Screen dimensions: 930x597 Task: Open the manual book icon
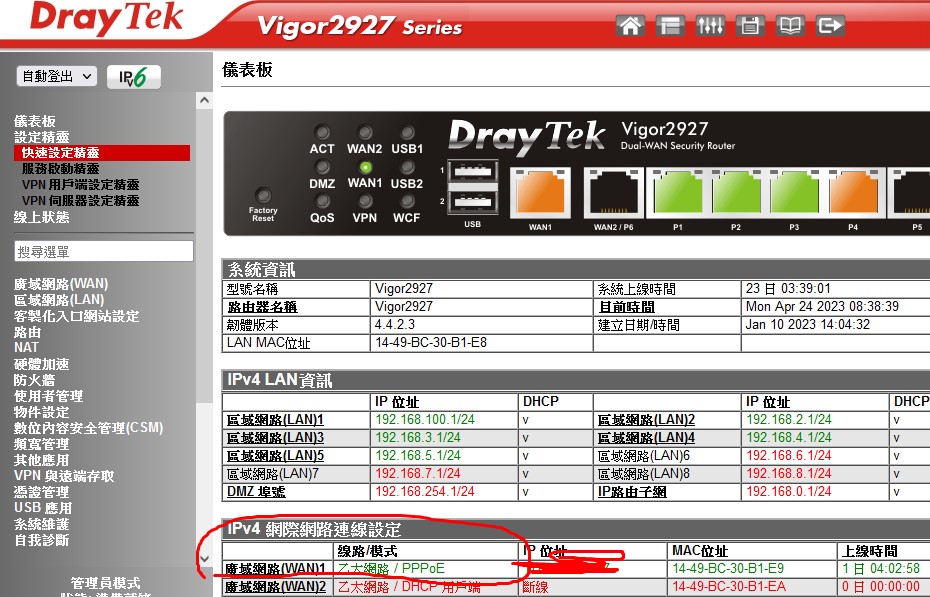tap(790, 25)
